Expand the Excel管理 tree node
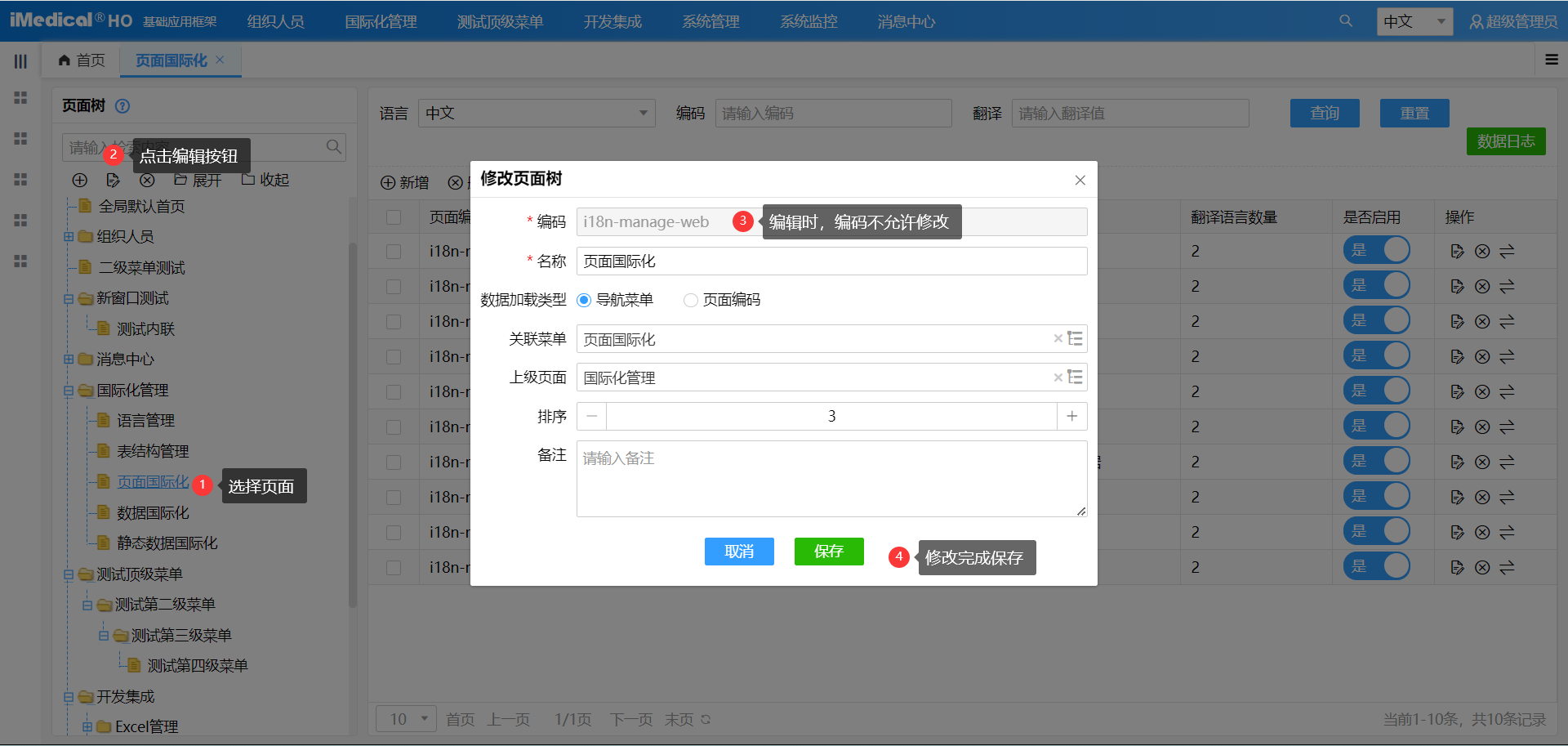 pyautogui.click(x=87, y=726)
